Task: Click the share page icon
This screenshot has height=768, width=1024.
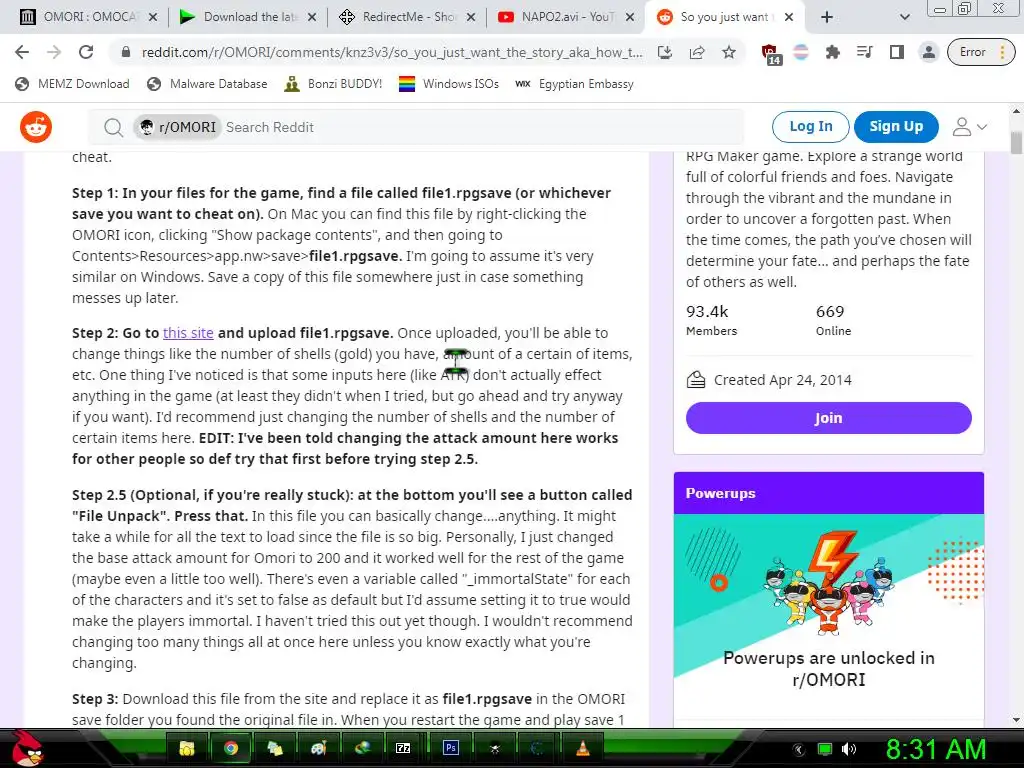Action: [697, 52]
